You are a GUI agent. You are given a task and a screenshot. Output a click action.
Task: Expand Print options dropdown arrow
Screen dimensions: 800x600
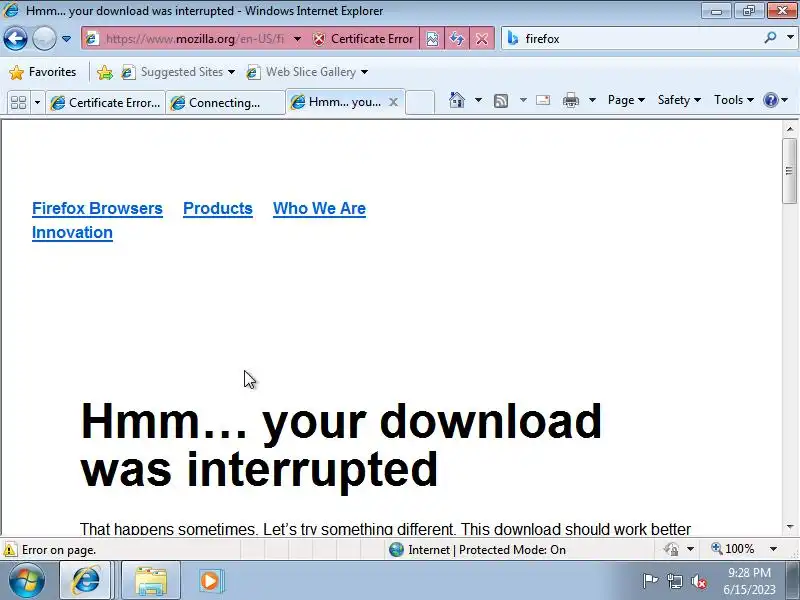(592, 100)
